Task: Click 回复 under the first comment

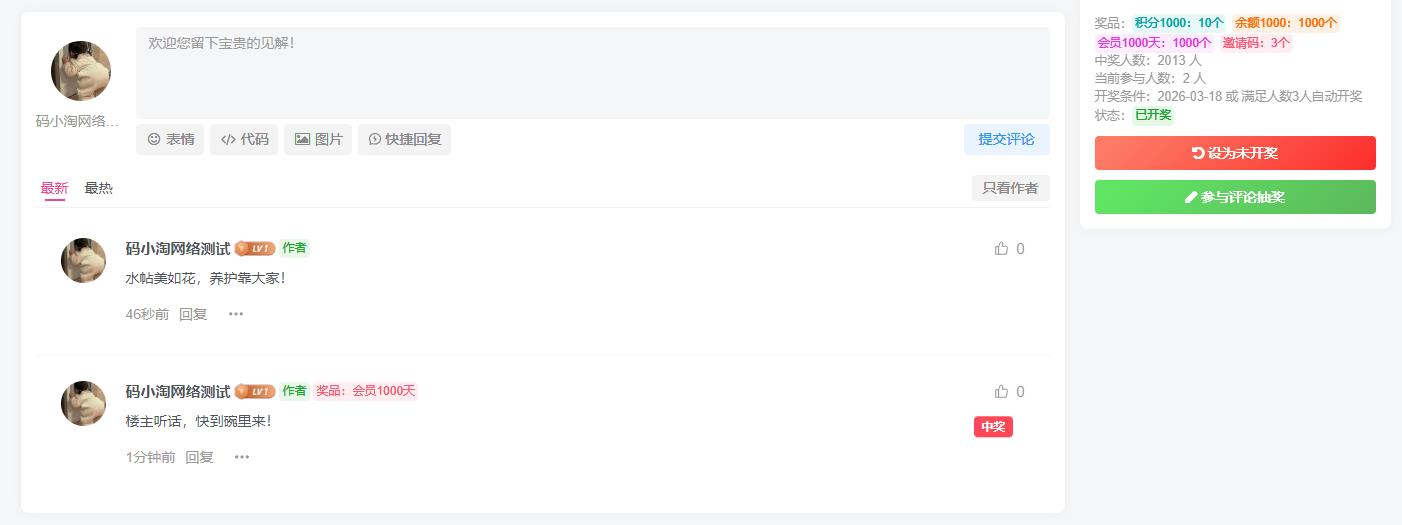Action: pos(193,314)
